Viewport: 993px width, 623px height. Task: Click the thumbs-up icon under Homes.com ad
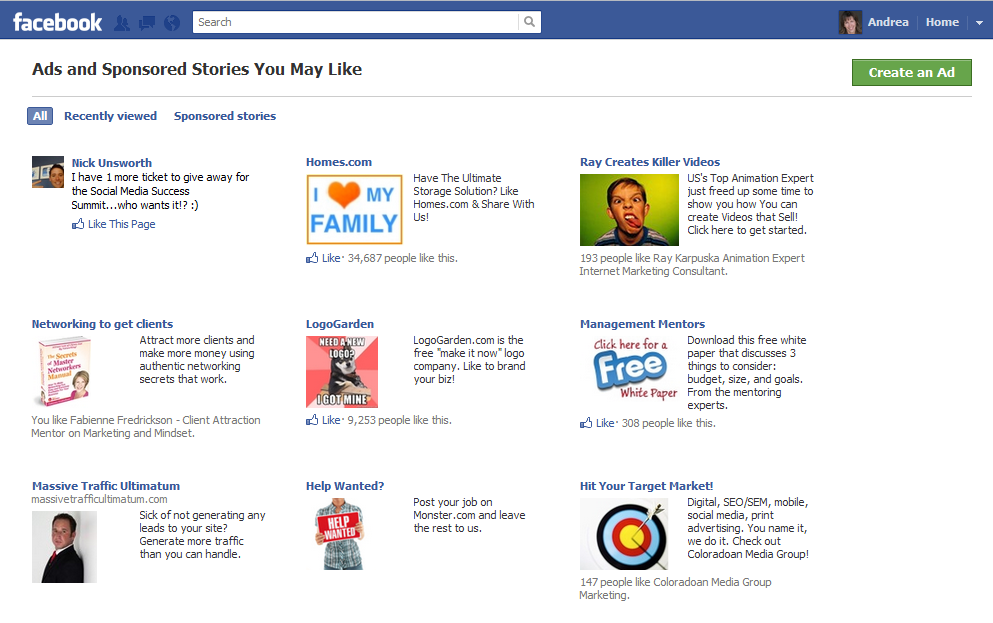(x=312, y=258)
